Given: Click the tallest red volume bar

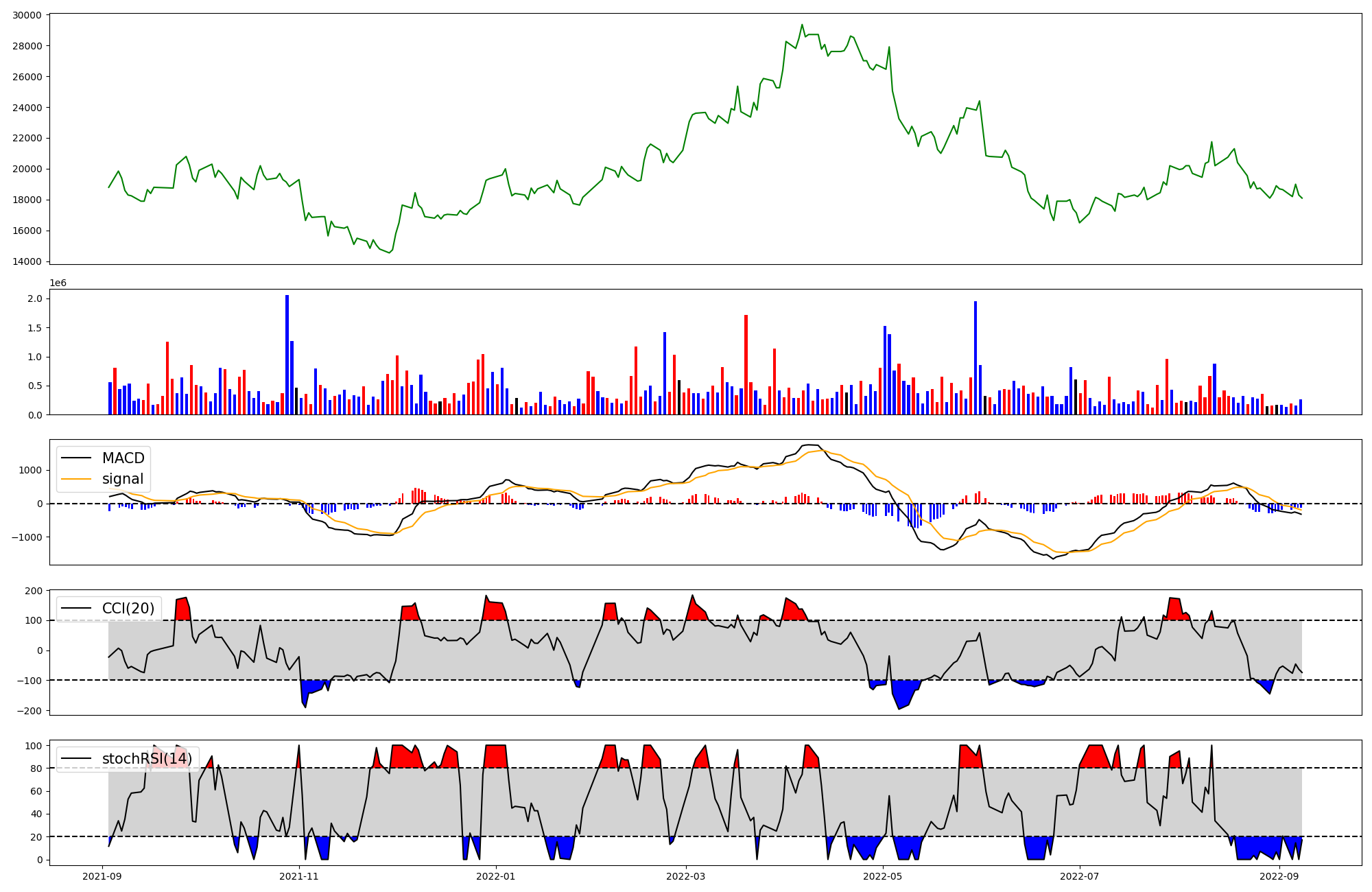Looking at the screenshot, I should click(746, 364).
